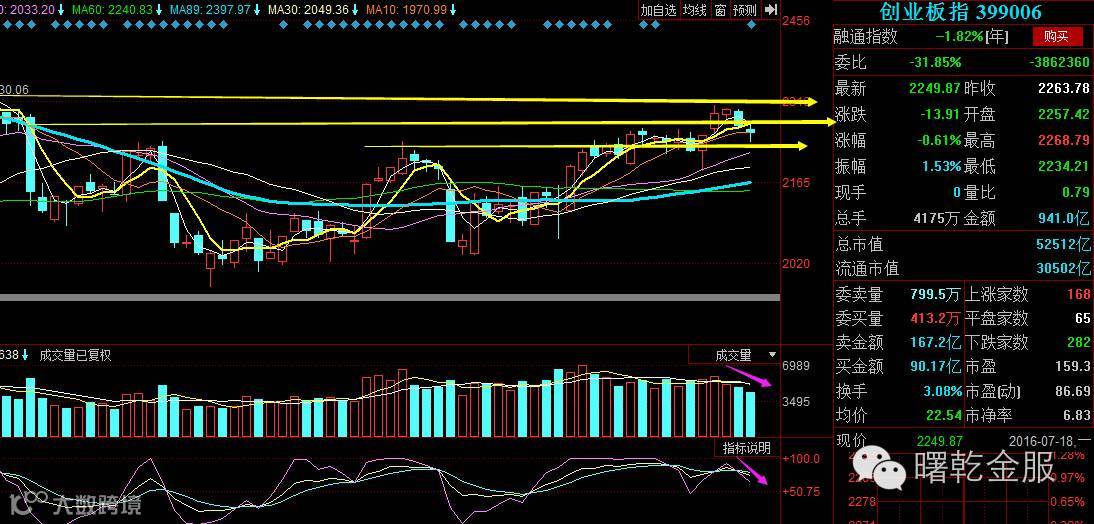Click the 量比 value 0.79

(x=1077, y=192)
